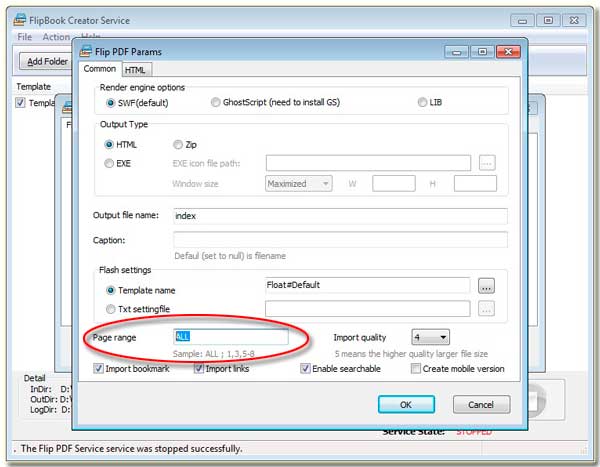Select Zip output type
This screenshot has width=600, height=467.
pyautogui.click(x=178, y=144)
